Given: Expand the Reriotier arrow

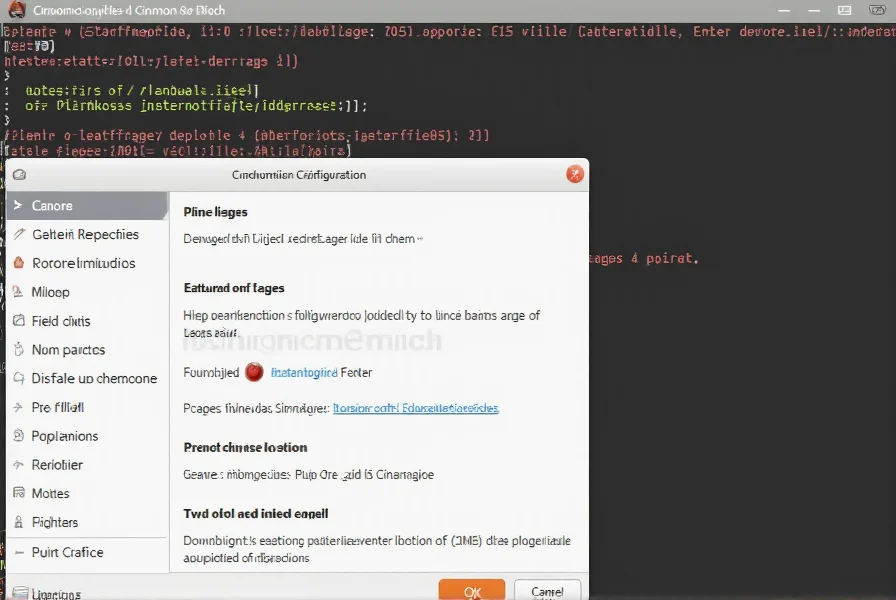Looking at the screenshot, I should (18, 465).
